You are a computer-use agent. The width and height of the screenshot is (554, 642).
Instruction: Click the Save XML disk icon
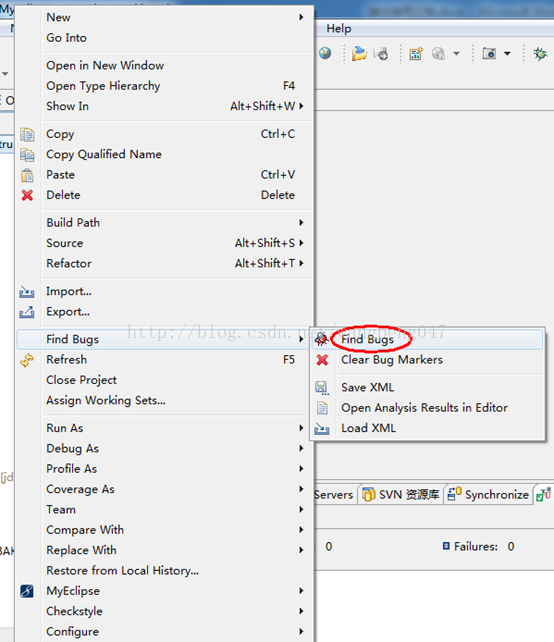(322, 387)
